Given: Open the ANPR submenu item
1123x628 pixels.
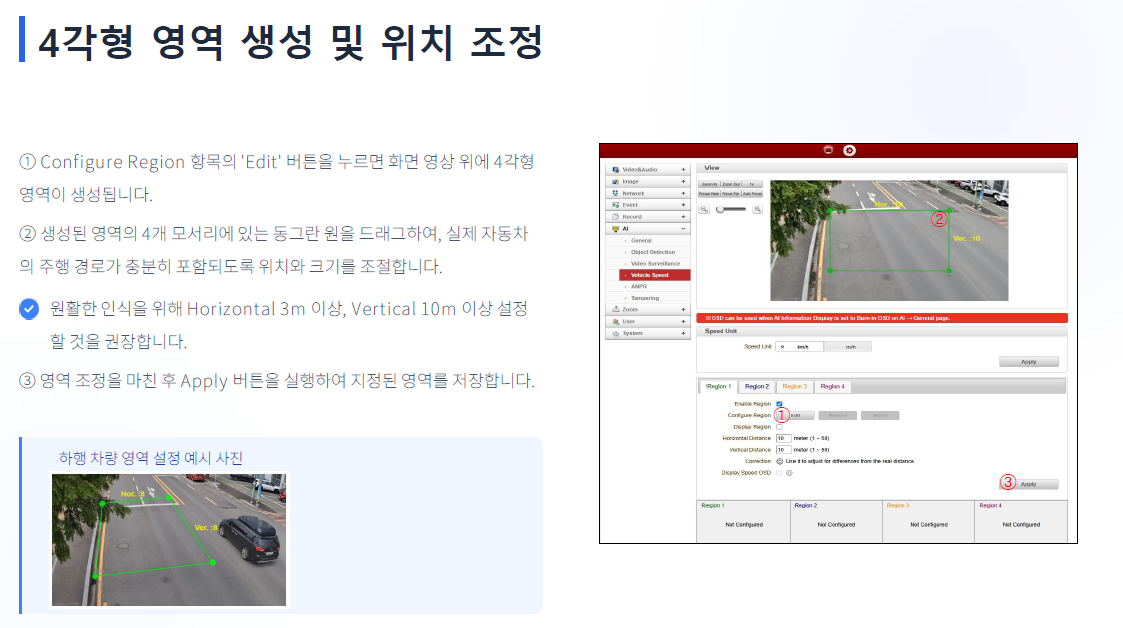Looking at the screenshot, I should [x=639, y=286].
